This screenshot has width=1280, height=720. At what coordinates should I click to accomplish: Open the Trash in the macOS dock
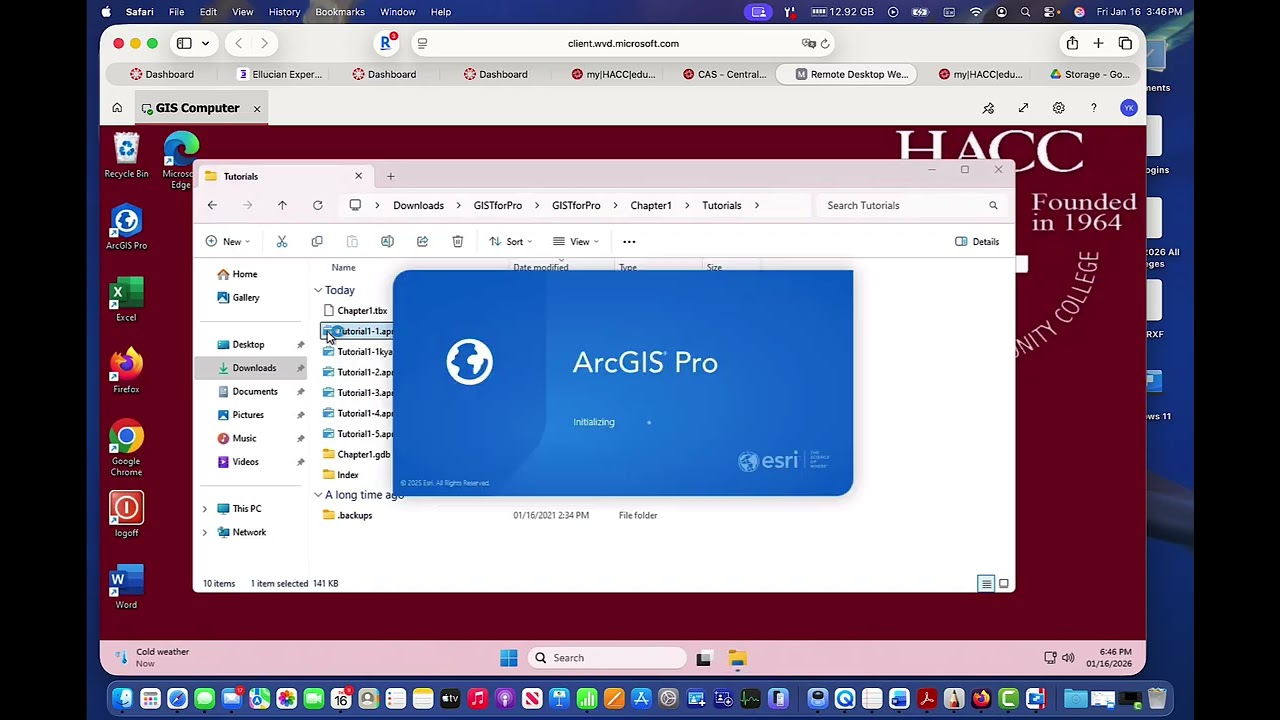coord(1156,699)
